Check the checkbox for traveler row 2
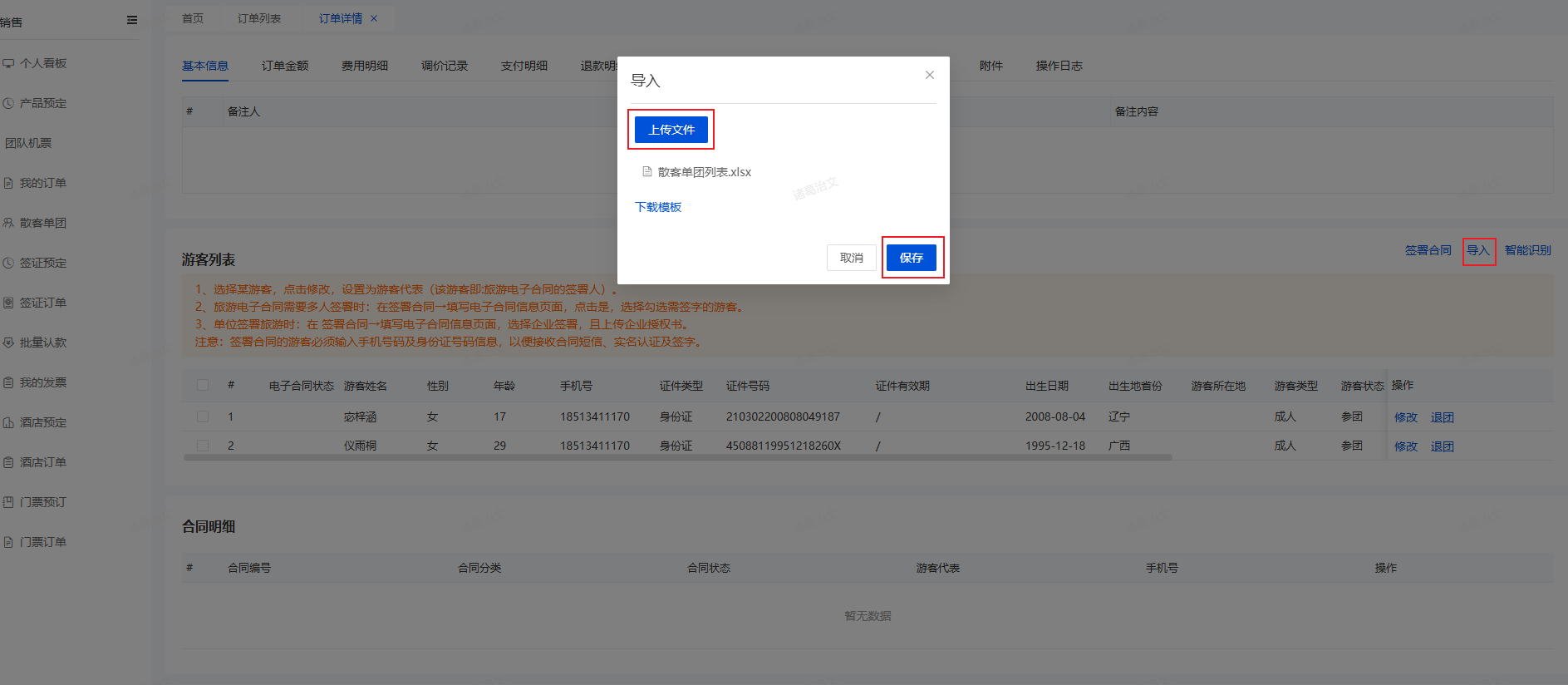 (x=203, y=446)
